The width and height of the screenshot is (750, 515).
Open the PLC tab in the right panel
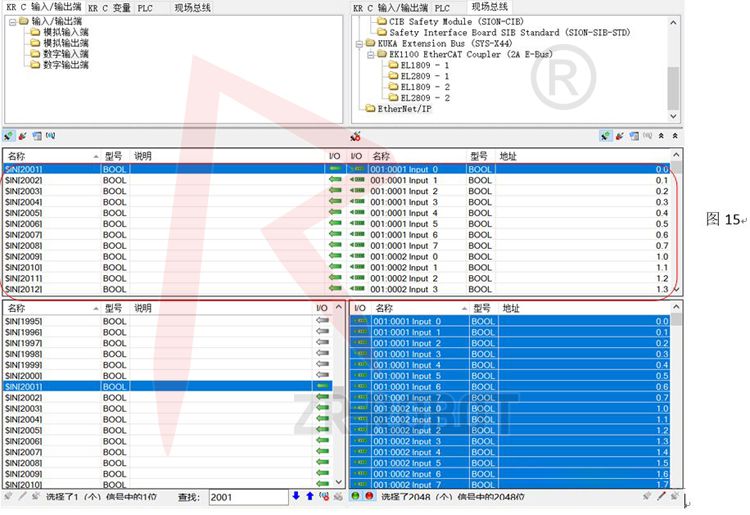(x=442, y=7)
